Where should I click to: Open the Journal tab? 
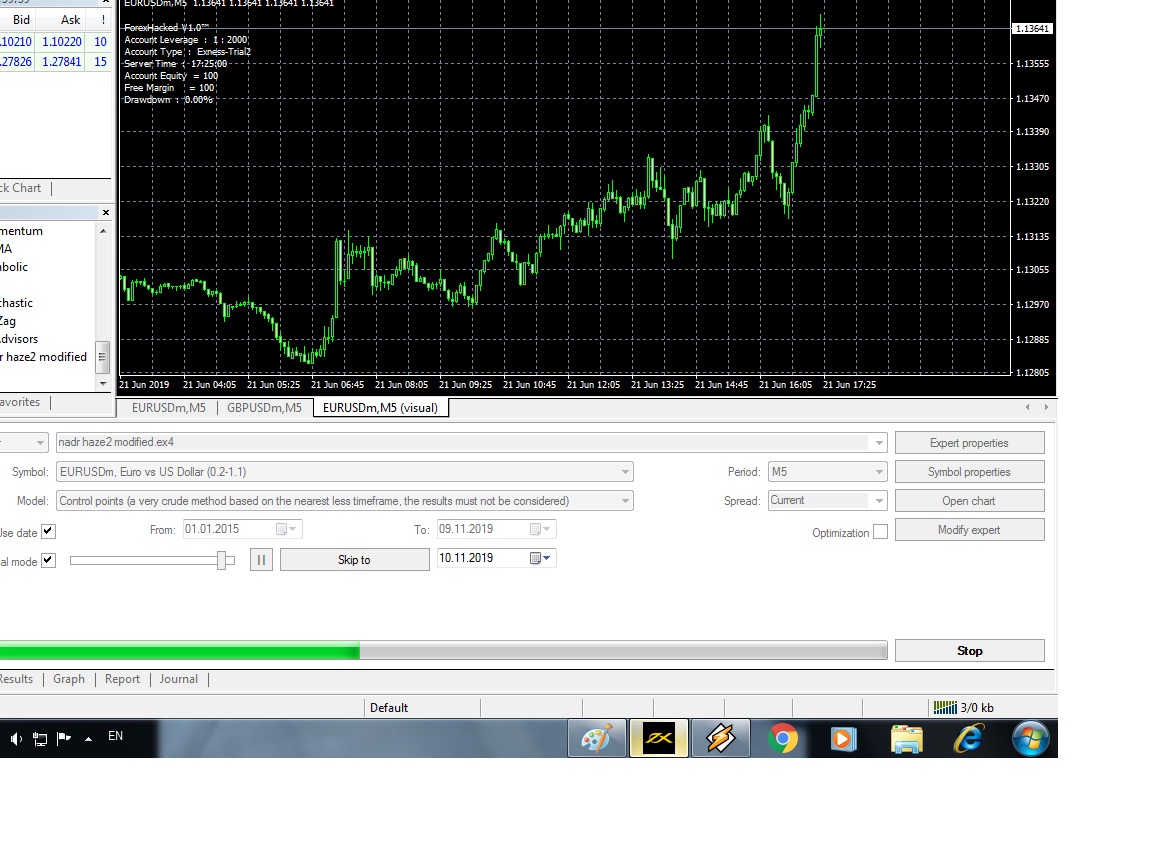pos(179,679)
